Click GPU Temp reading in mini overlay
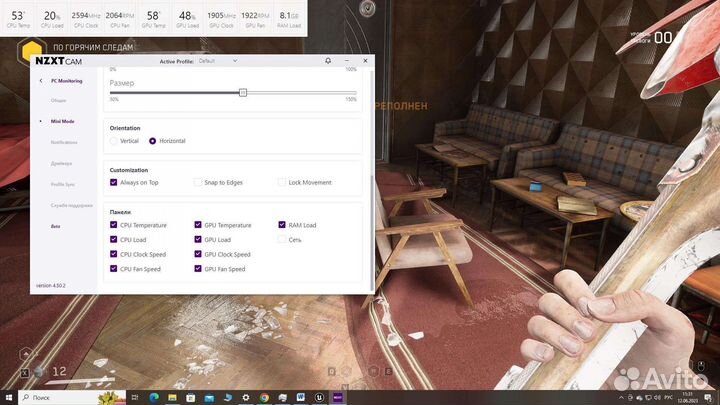The image size is (720, 405). [153, 19]
